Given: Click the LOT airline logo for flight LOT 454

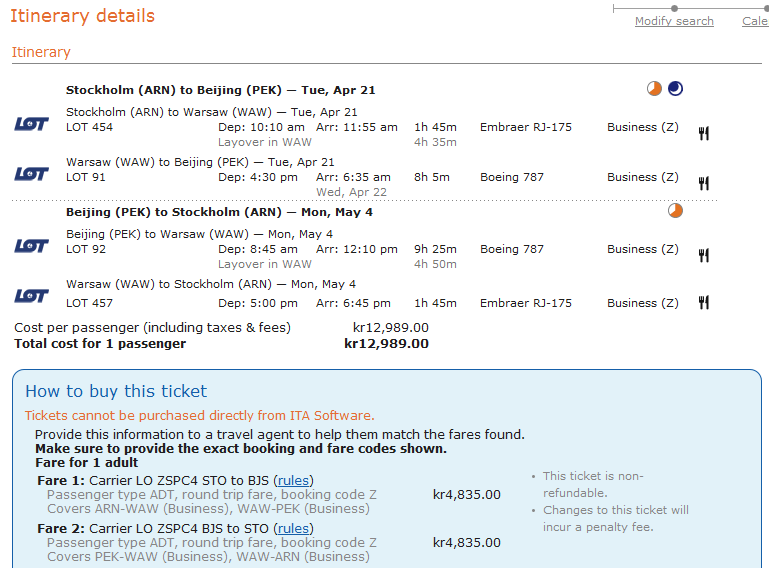Looking at the screenshot, I should (31, 124).
